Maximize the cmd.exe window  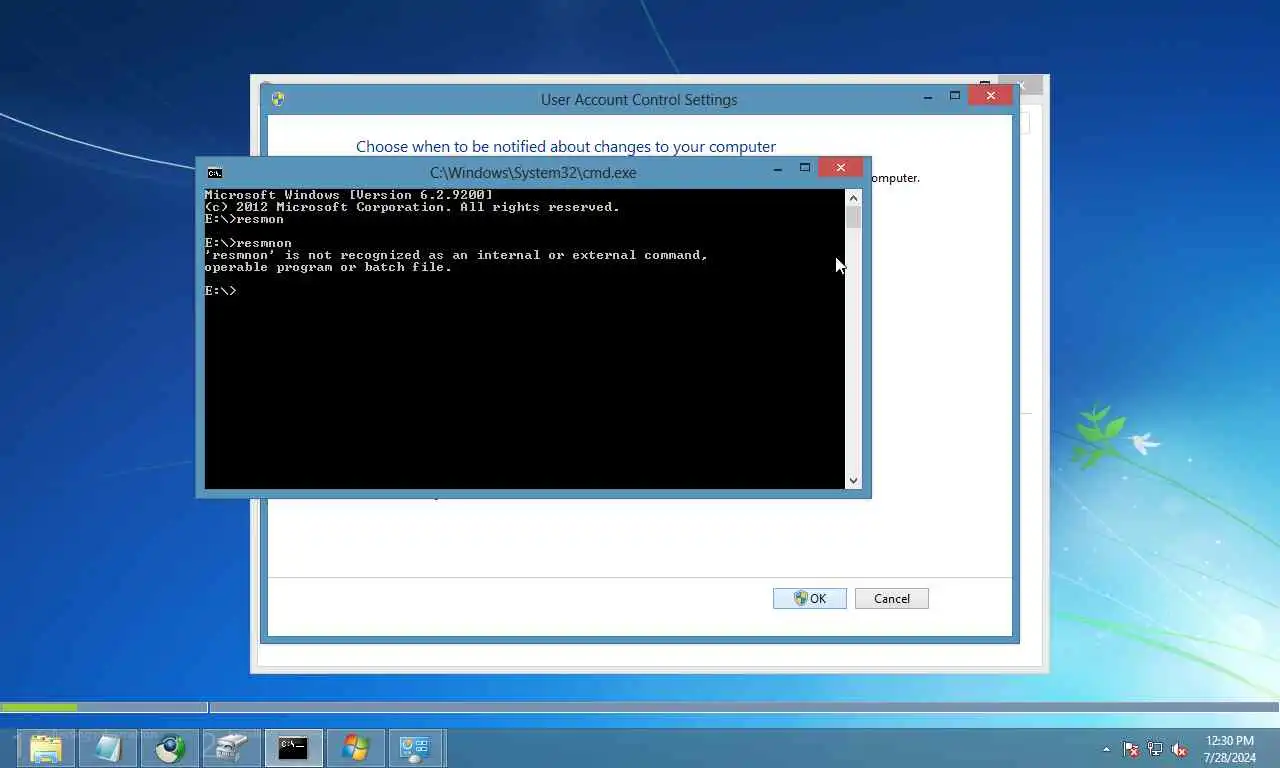pos(805,168)
